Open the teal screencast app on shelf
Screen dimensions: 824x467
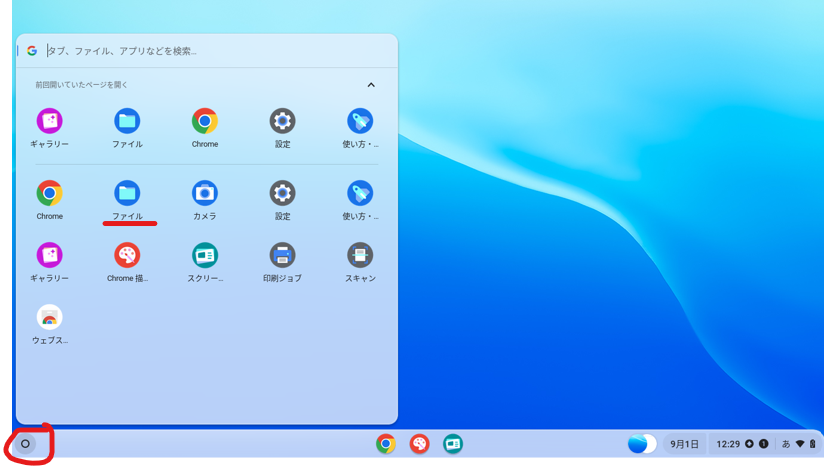452,444
